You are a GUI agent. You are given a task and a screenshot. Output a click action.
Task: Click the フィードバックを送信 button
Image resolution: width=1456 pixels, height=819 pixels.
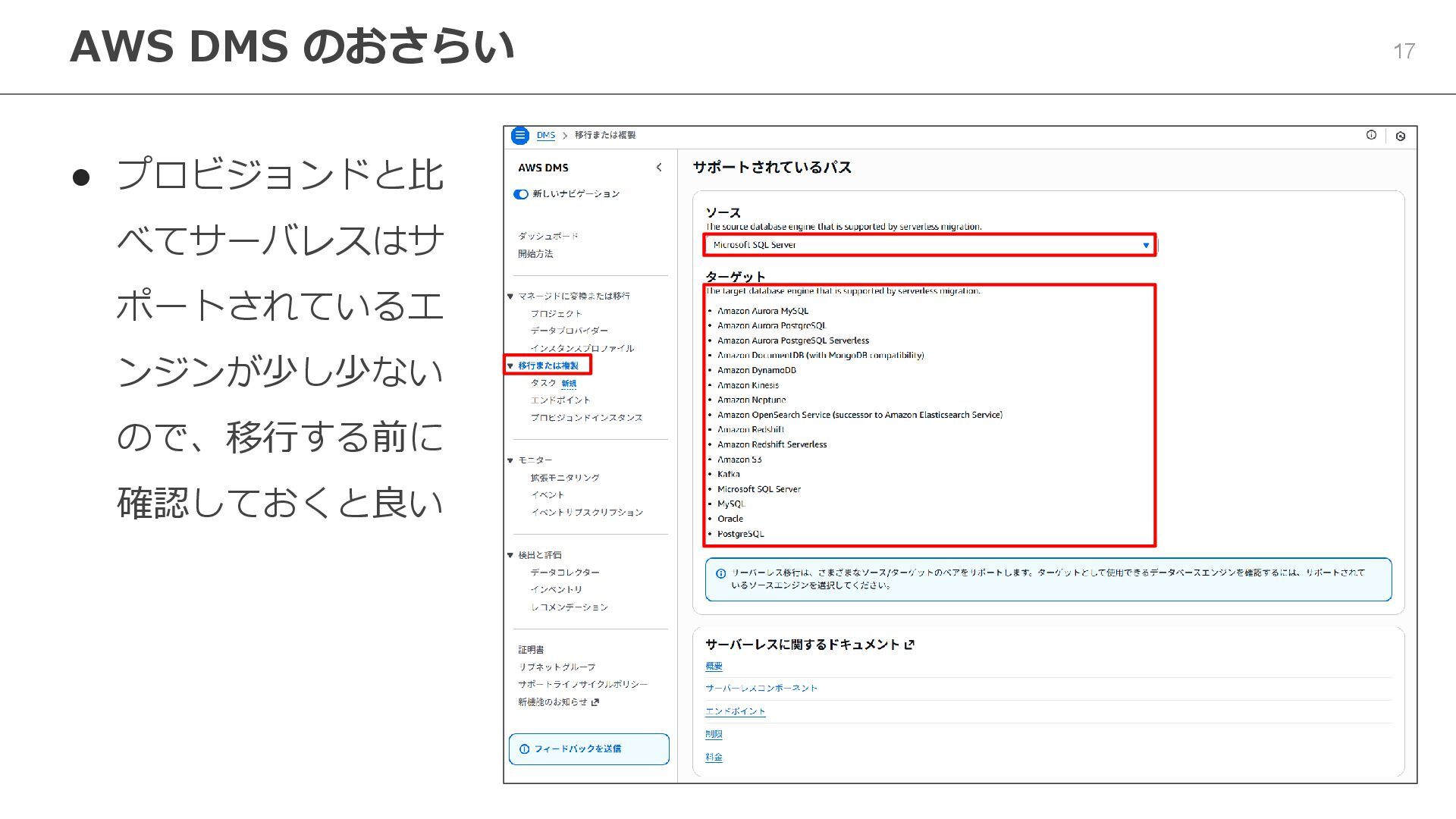pos(588,749)
